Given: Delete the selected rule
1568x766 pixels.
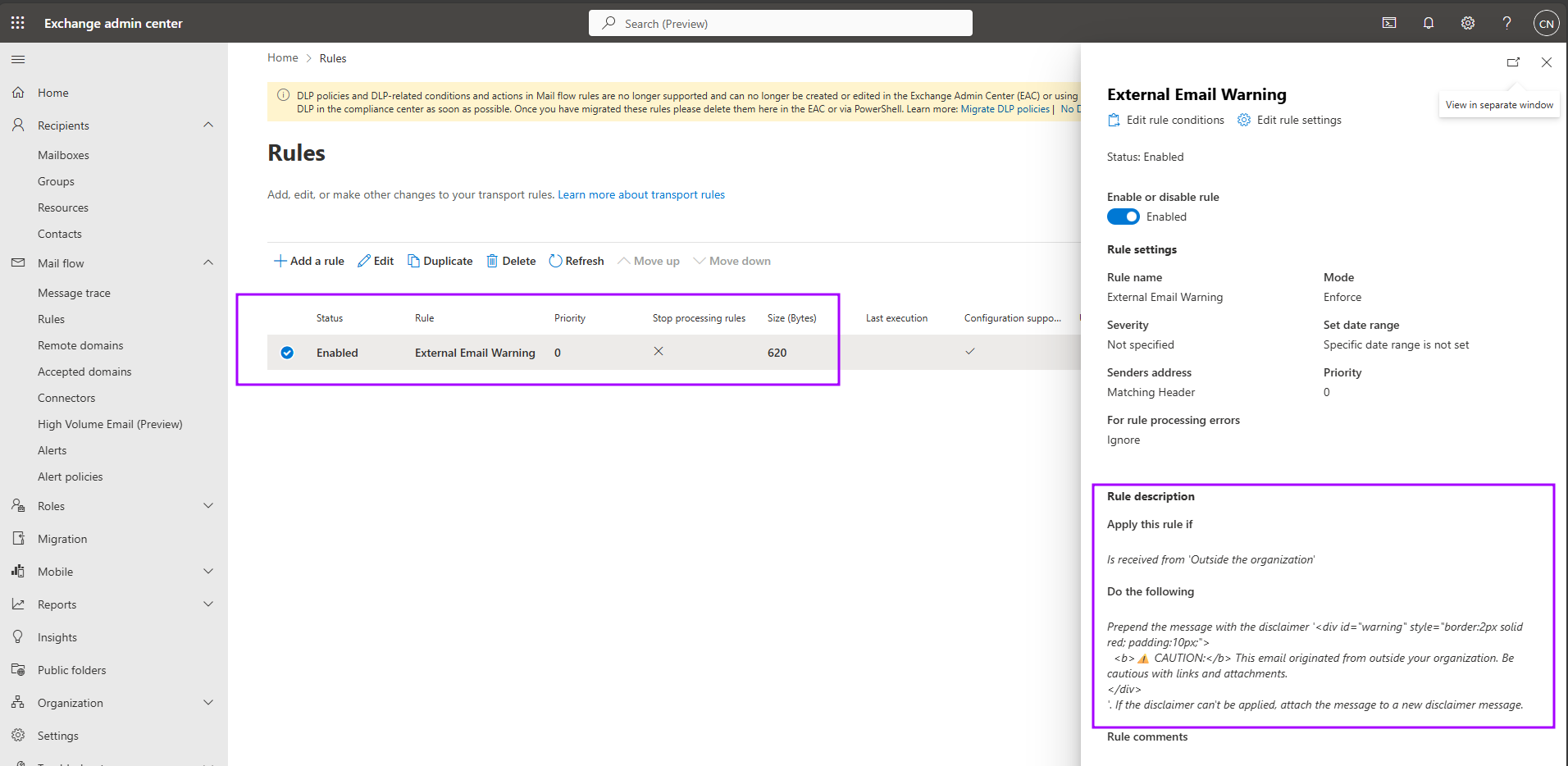Looking at the screenshot, I should coord(511,261).
